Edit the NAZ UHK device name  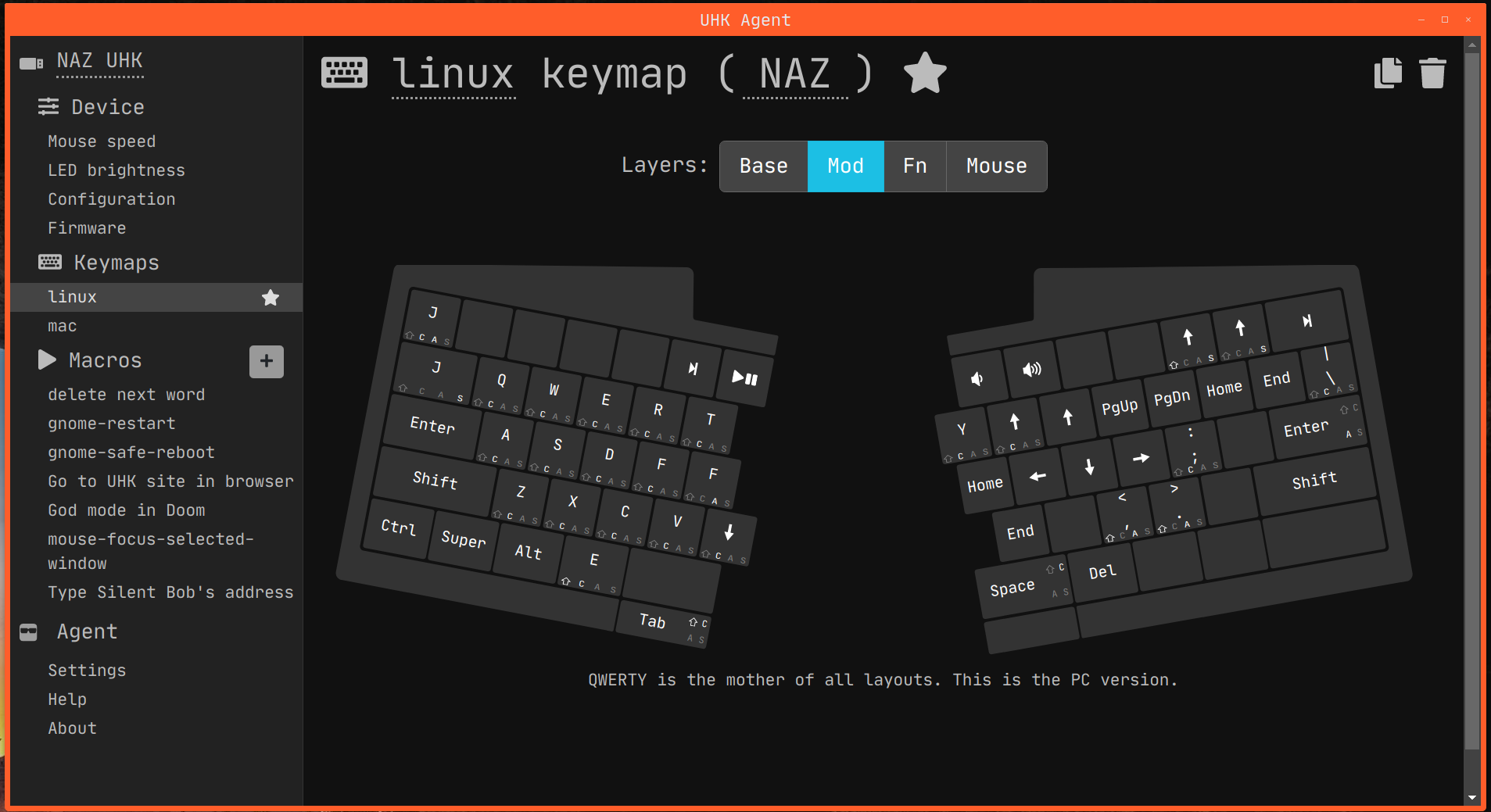(100, 61)
